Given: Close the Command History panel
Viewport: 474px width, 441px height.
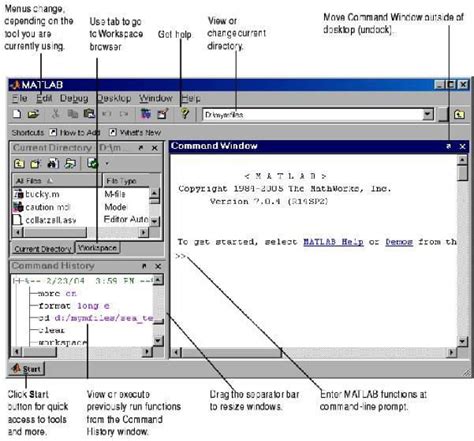Looking at the screenshot, I should click(x=158, y=266).
